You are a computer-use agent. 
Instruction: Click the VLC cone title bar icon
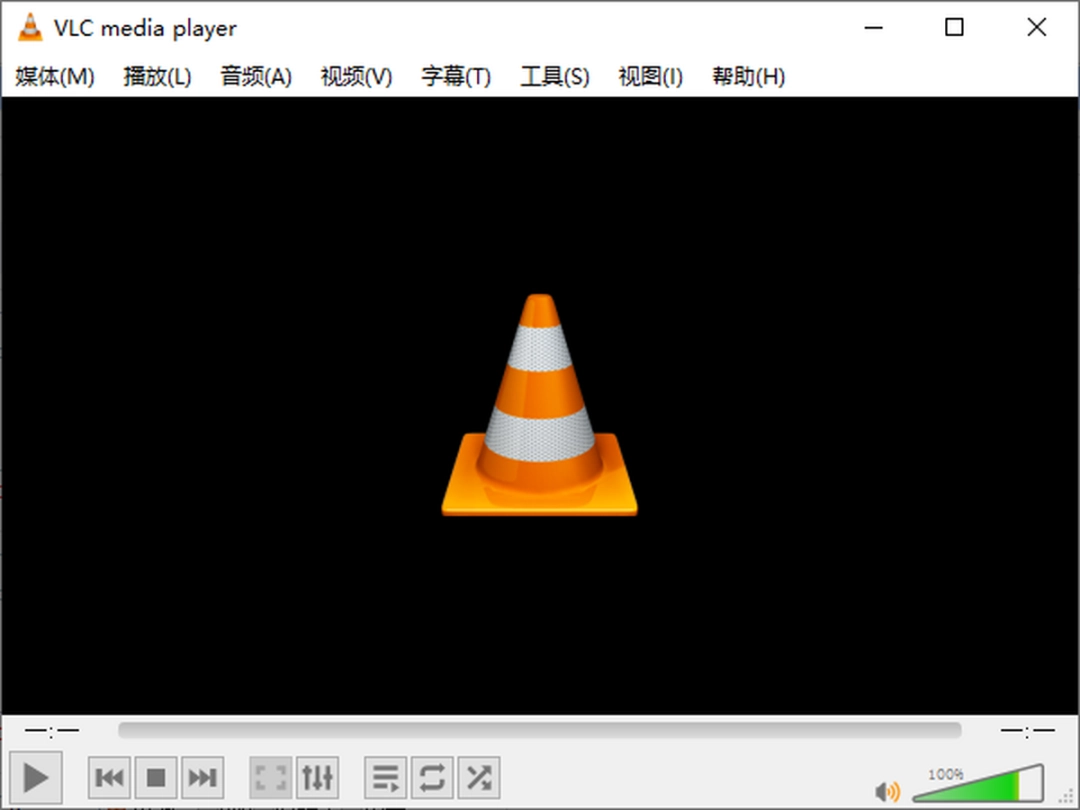tap(30, 27)
